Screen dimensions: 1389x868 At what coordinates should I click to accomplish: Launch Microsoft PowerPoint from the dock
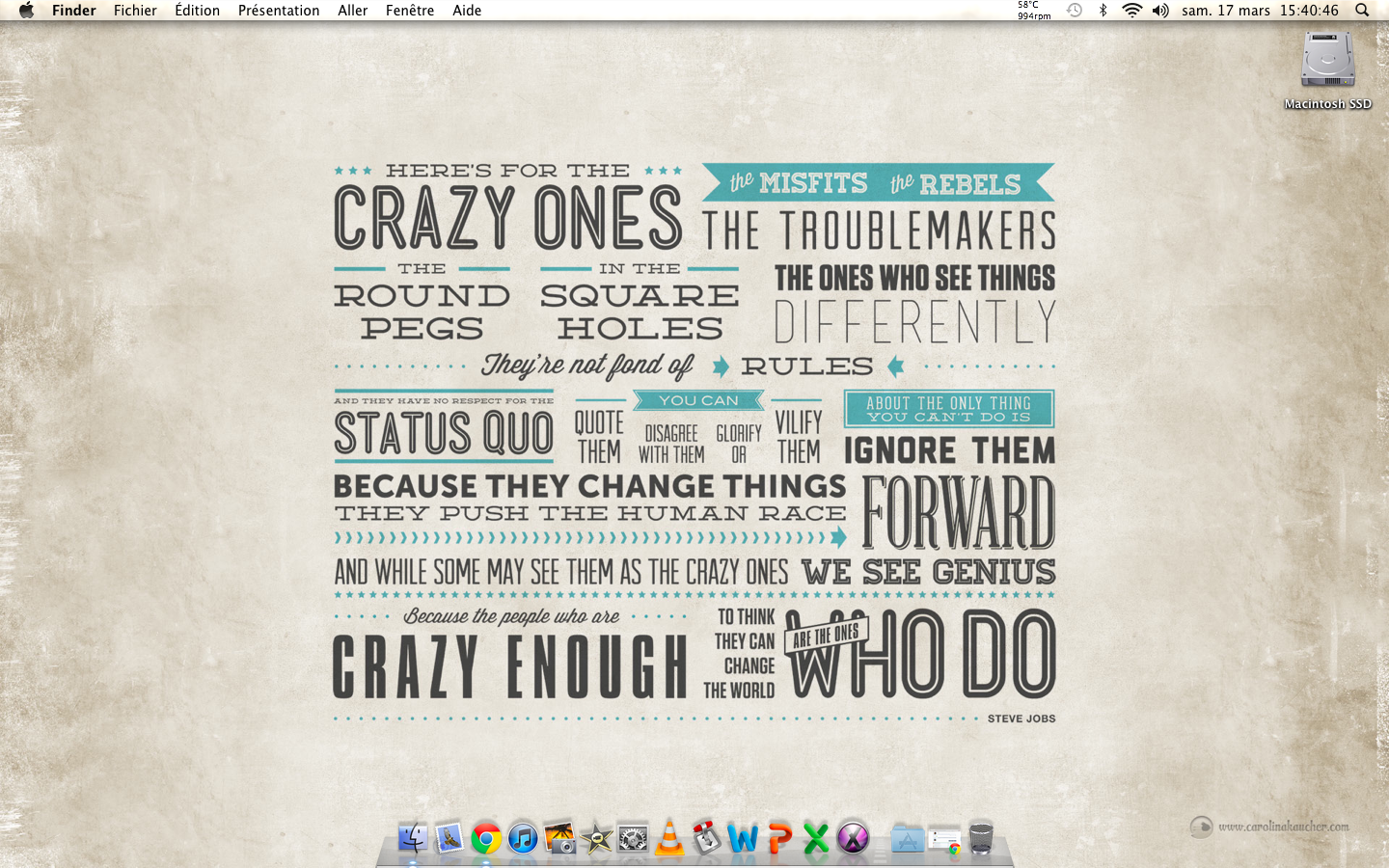click(x=779, y=838)
